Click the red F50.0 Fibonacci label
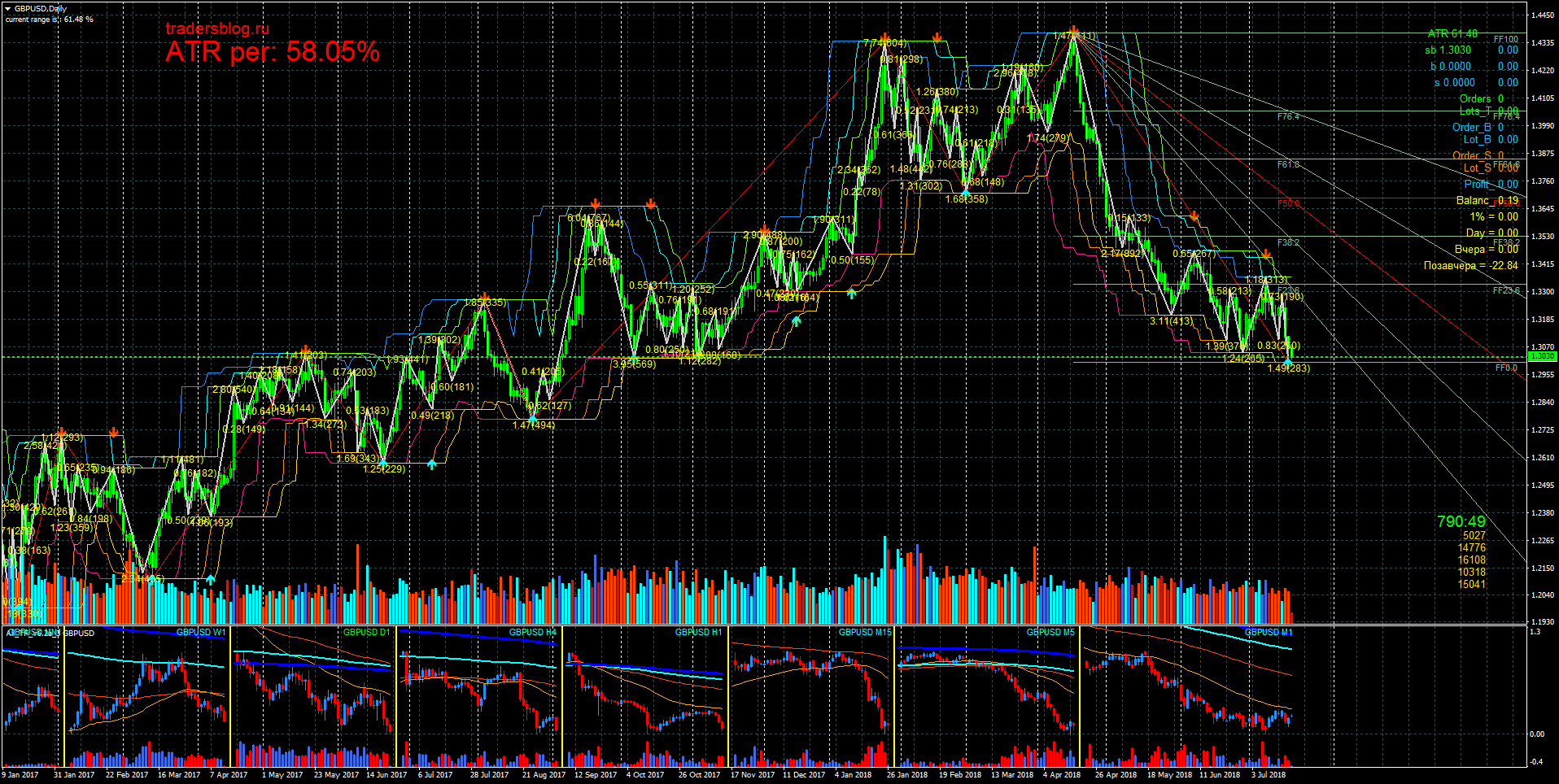This screenshot has width=1559, height=784. point(1289,203)
